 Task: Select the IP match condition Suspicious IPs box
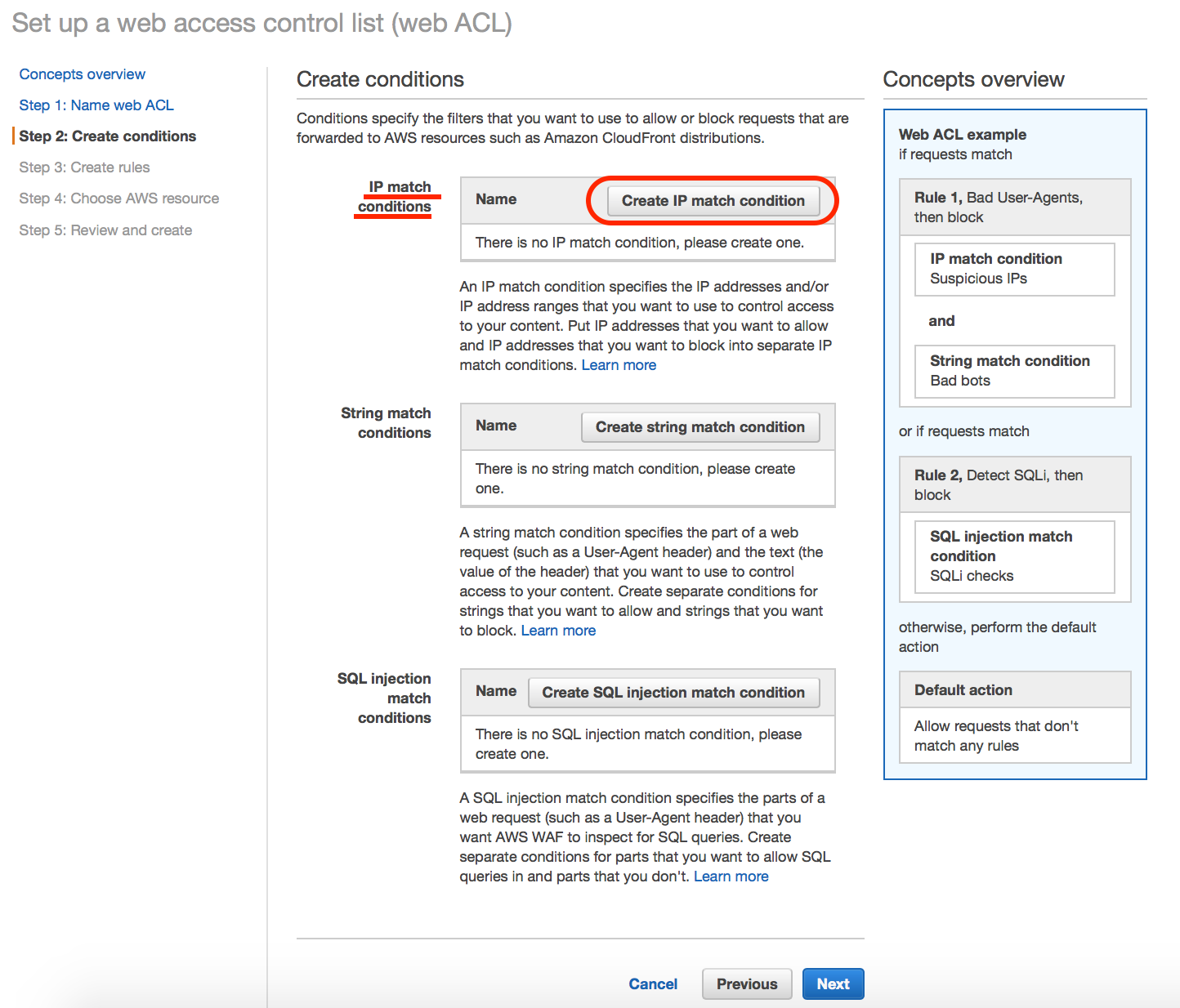tap(1014, 269)
